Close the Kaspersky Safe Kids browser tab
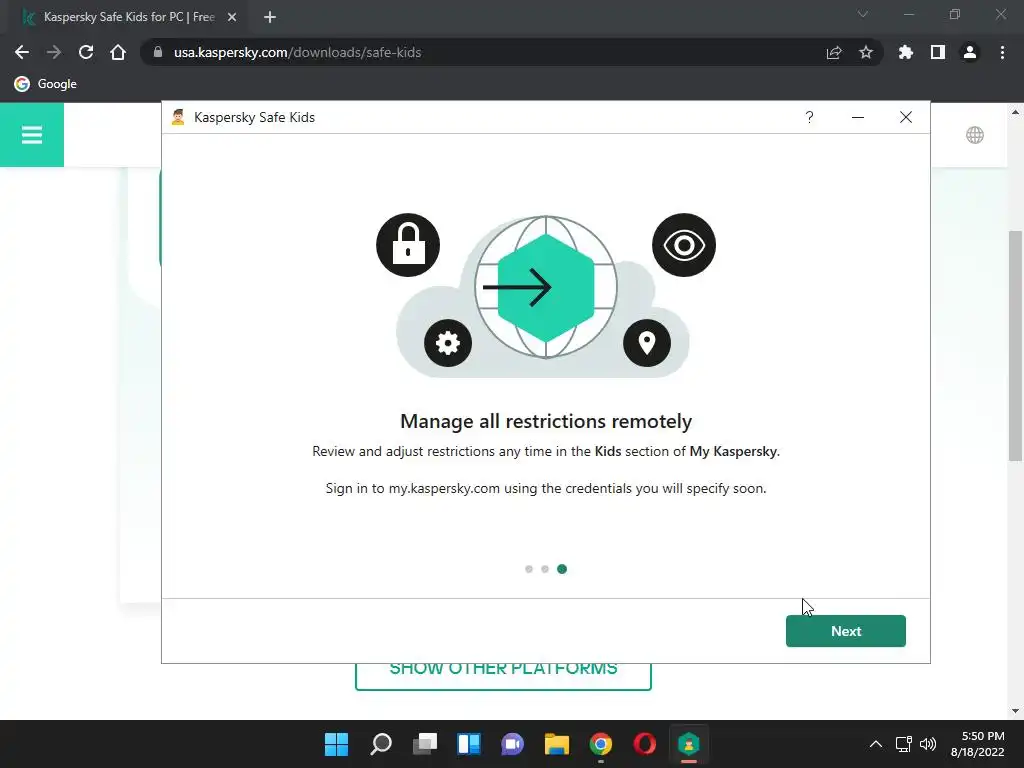 tap(232, 17)
